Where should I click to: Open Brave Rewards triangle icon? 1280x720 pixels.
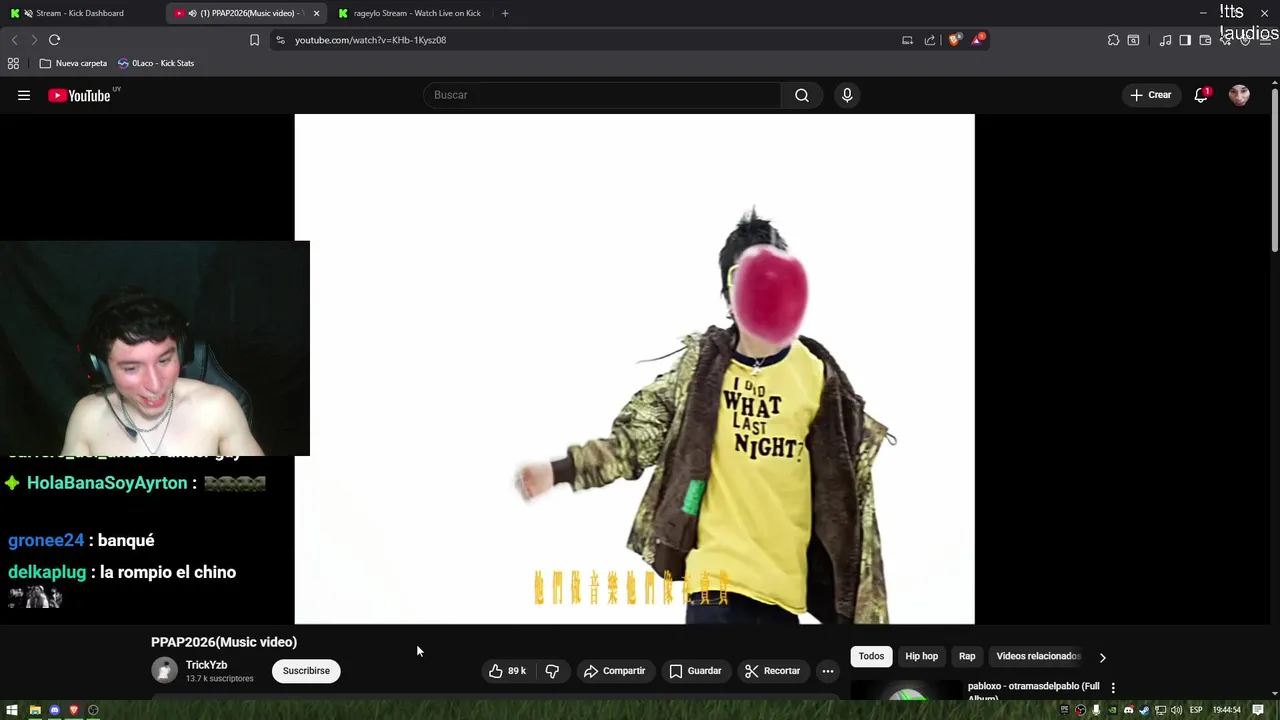(x=978, y=40)
